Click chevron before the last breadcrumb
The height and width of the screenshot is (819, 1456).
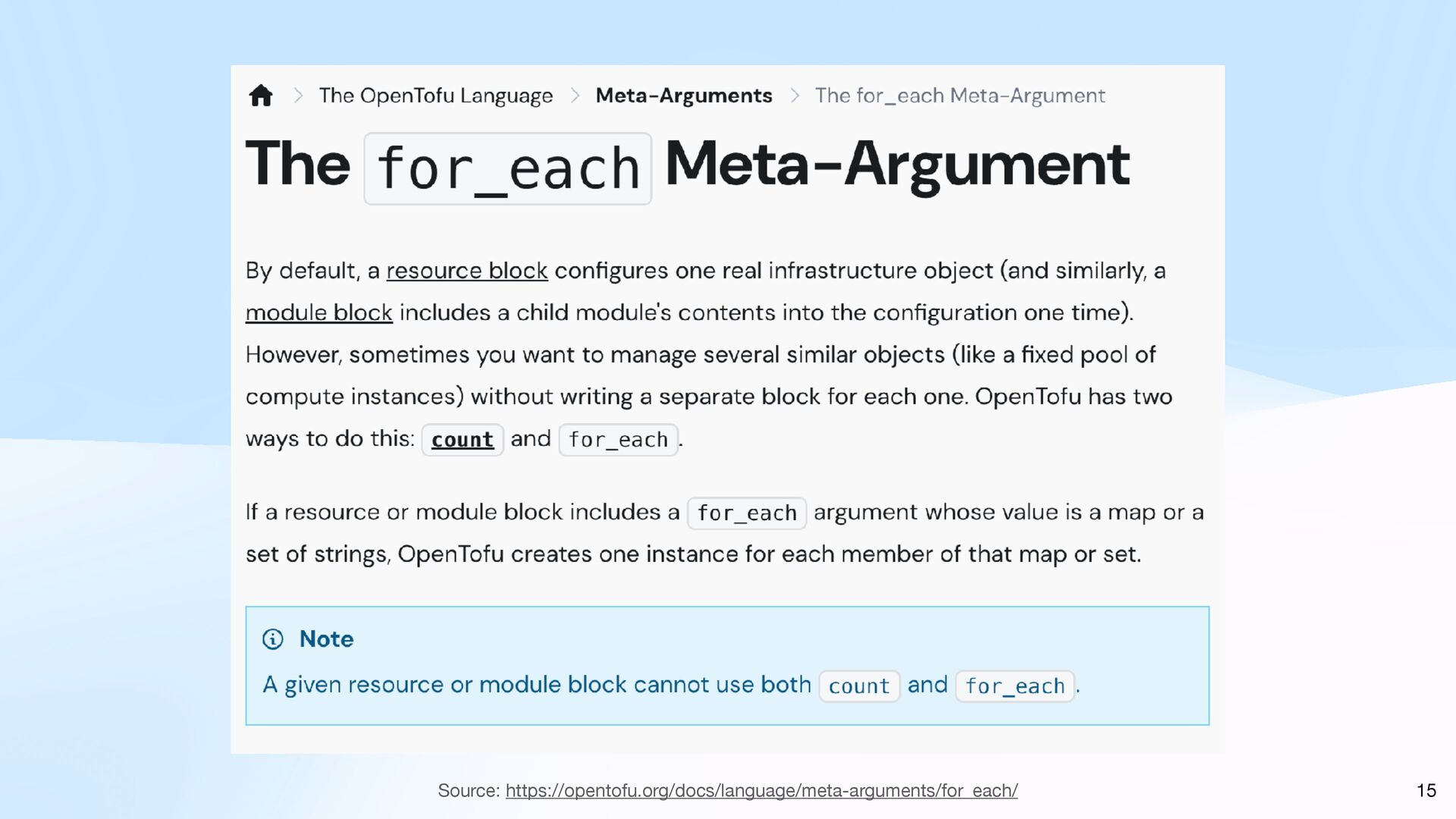tap(795, 96)
